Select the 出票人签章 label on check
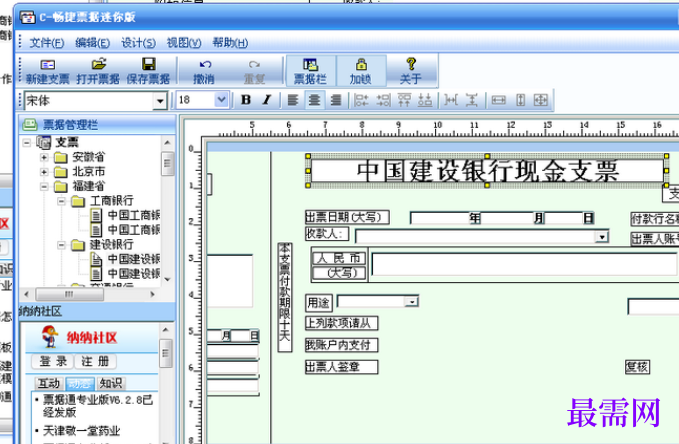 click(341, 367)
